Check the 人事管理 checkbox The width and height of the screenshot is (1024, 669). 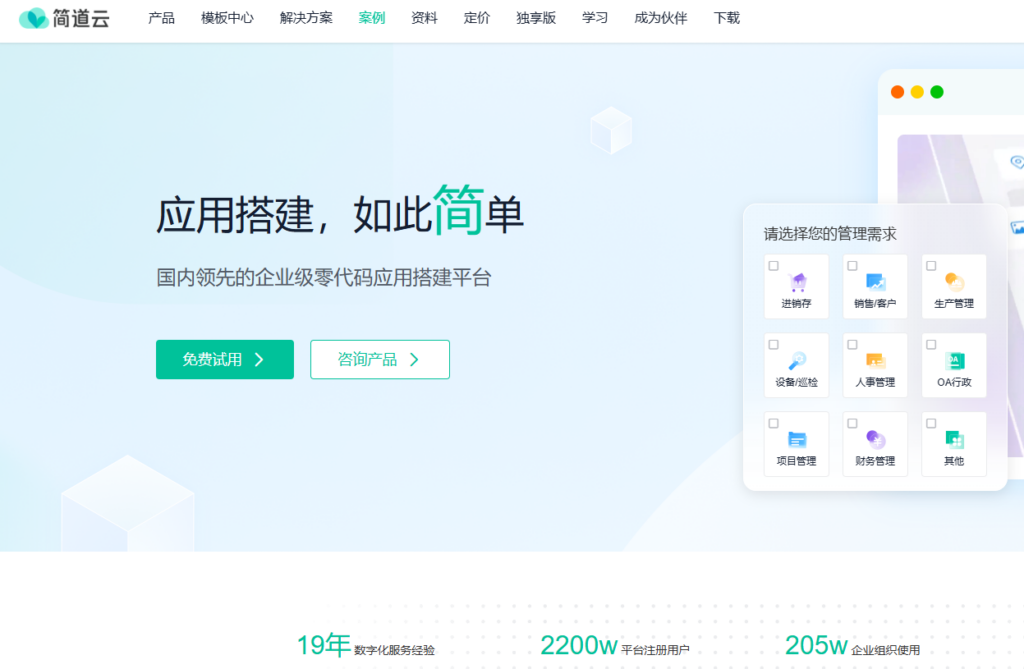[x=852, y=344]
